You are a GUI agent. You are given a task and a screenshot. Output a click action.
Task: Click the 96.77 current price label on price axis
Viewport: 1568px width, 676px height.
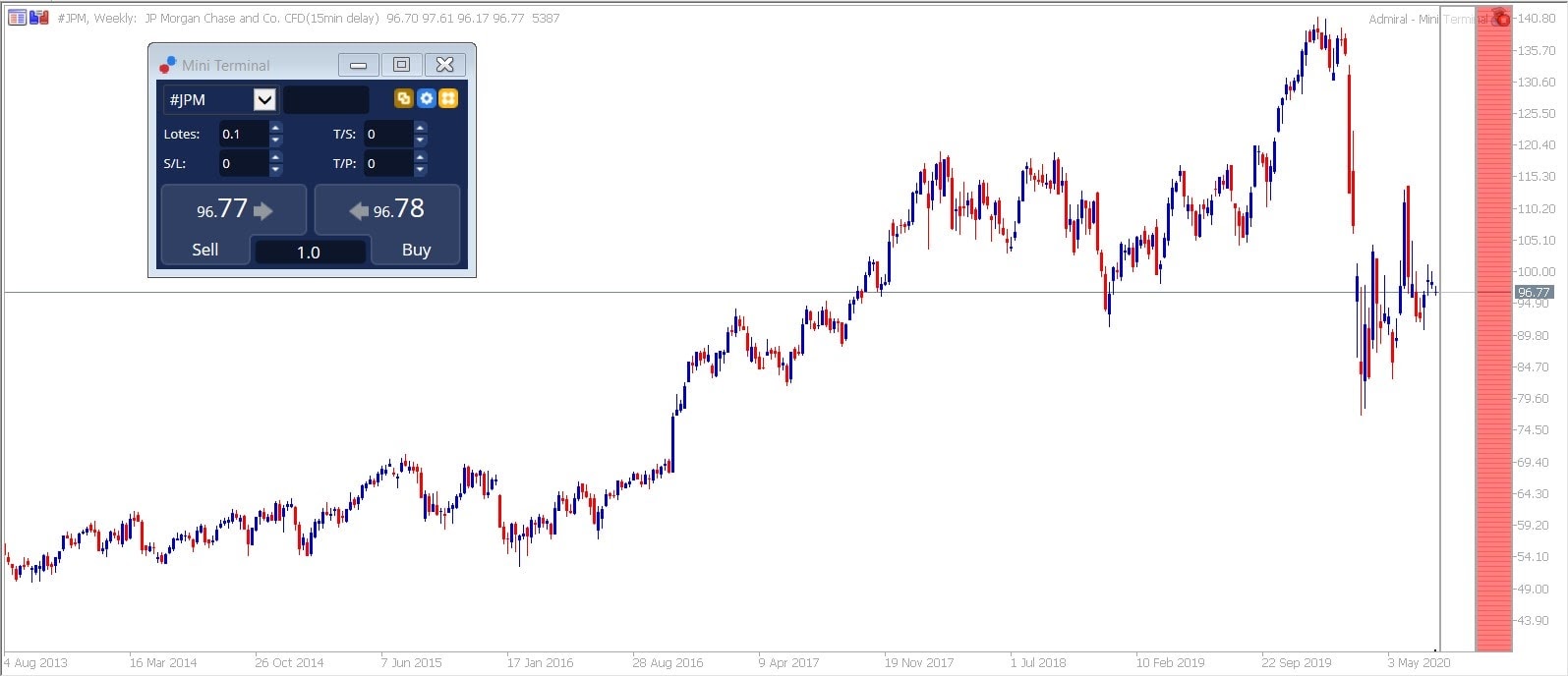pyautogui.click(x=1534, y=292)
